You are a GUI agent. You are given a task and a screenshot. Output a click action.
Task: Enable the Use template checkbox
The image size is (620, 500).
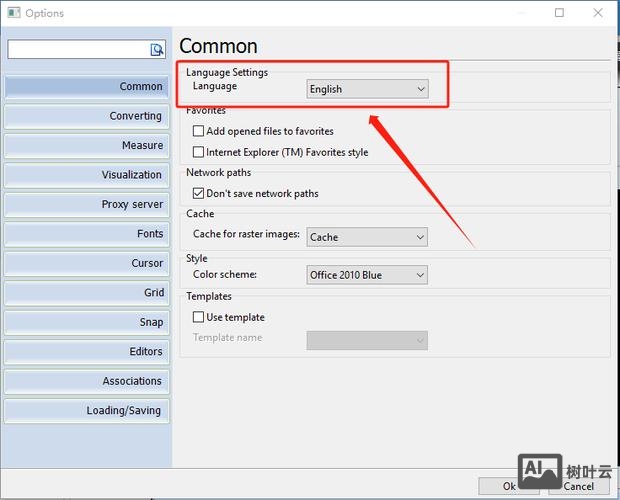(198, 317)
